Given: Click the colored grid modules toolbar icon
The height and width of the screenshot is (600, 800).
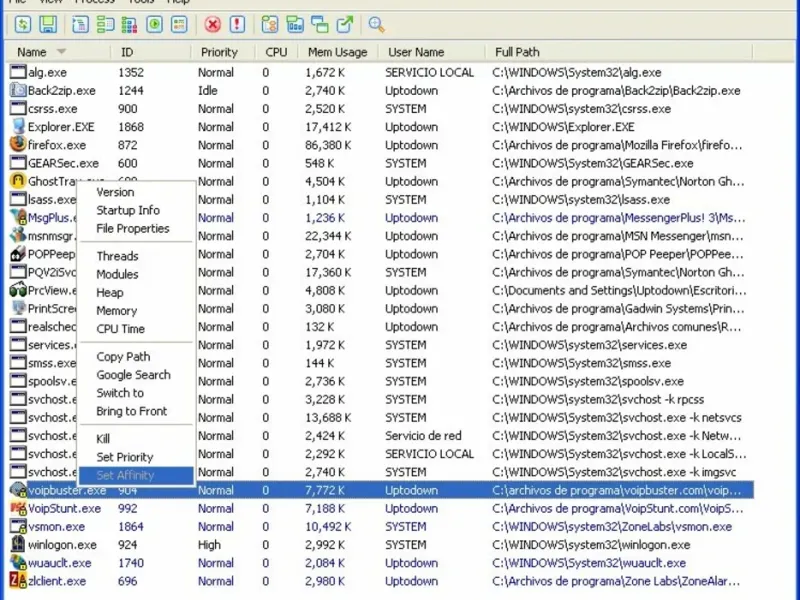Looking at the screenshot, I should 129,24.
